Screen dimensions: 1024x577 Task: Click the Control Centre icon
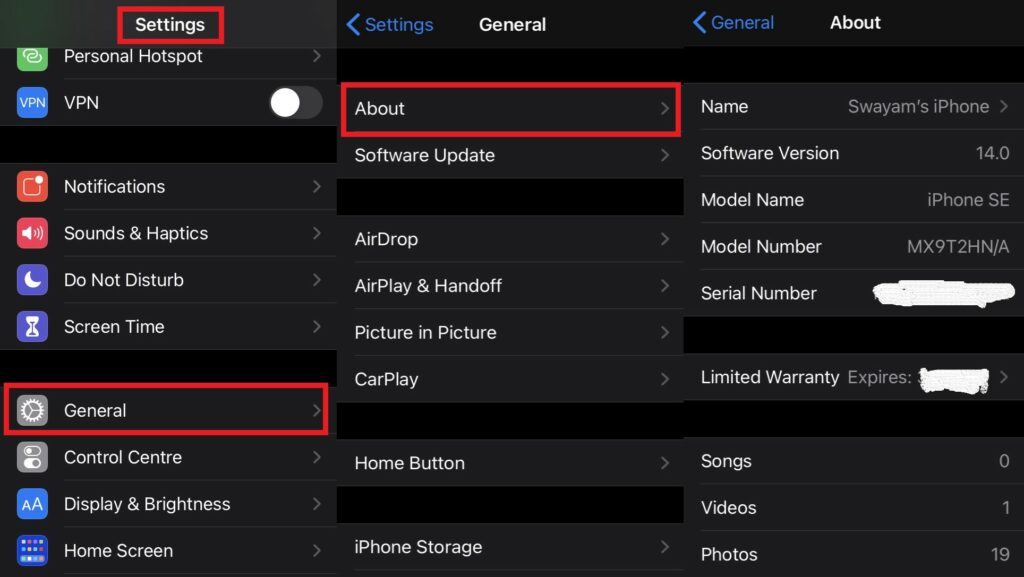[30, 457]
